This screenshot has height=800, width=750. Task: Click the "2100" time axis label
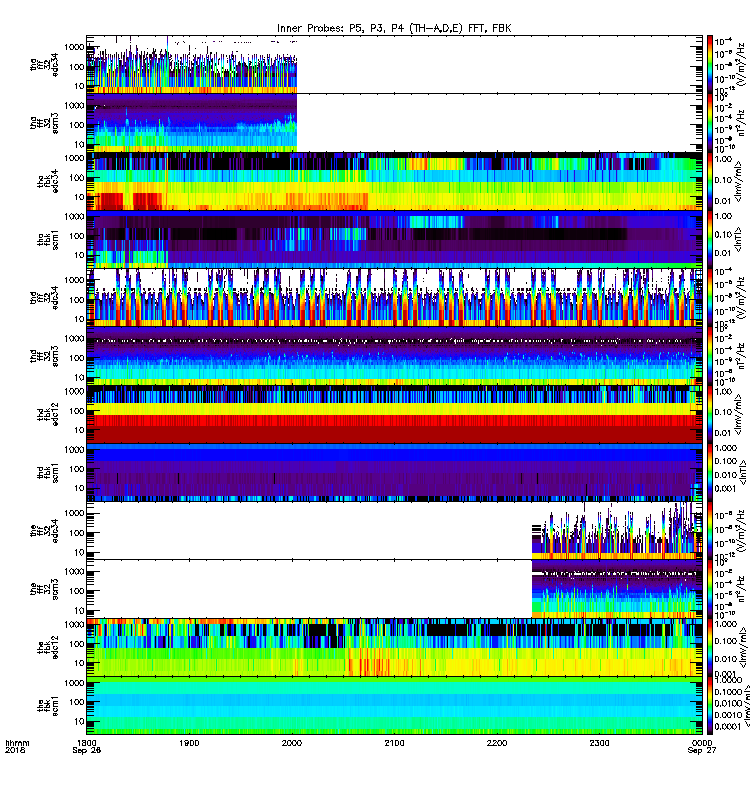[x=394, y=743]
